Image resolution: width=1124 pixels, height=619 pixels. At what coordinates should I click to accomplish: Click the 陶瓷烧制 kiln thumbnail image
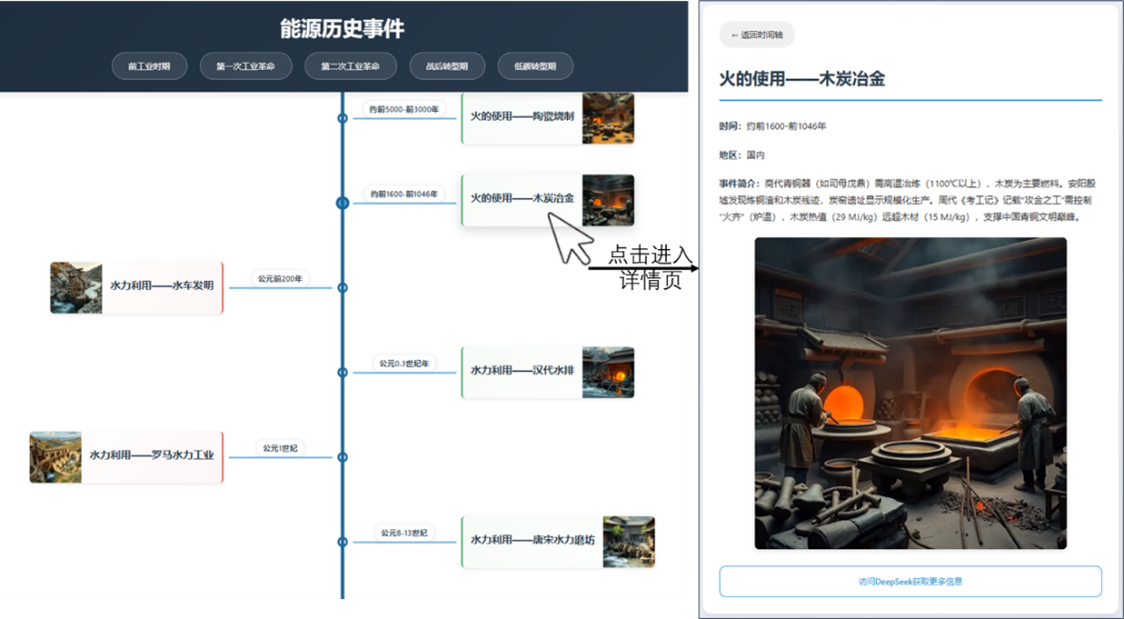608,118
